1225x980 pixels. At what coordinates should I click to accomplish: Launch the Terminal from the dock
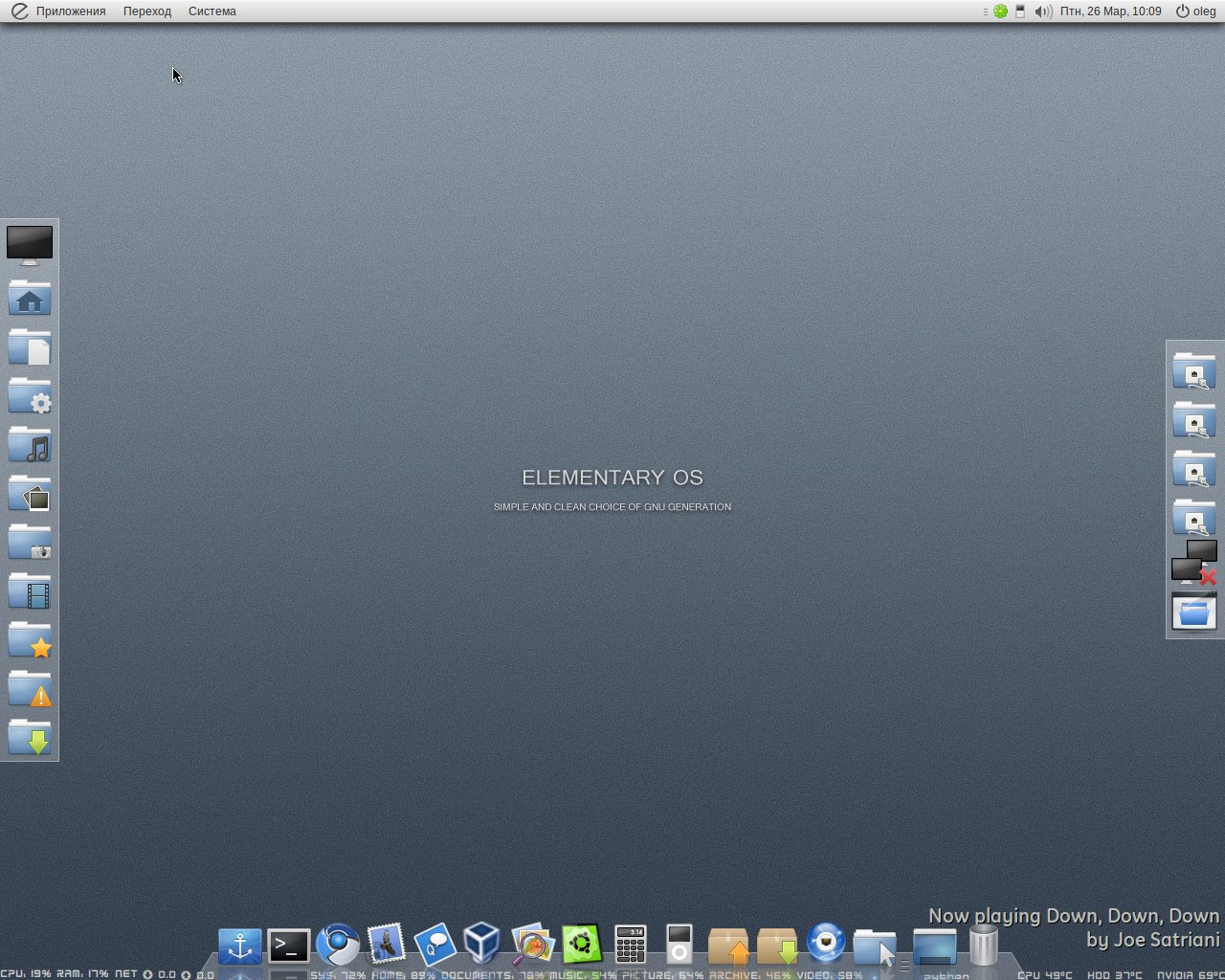coord(289,947)
